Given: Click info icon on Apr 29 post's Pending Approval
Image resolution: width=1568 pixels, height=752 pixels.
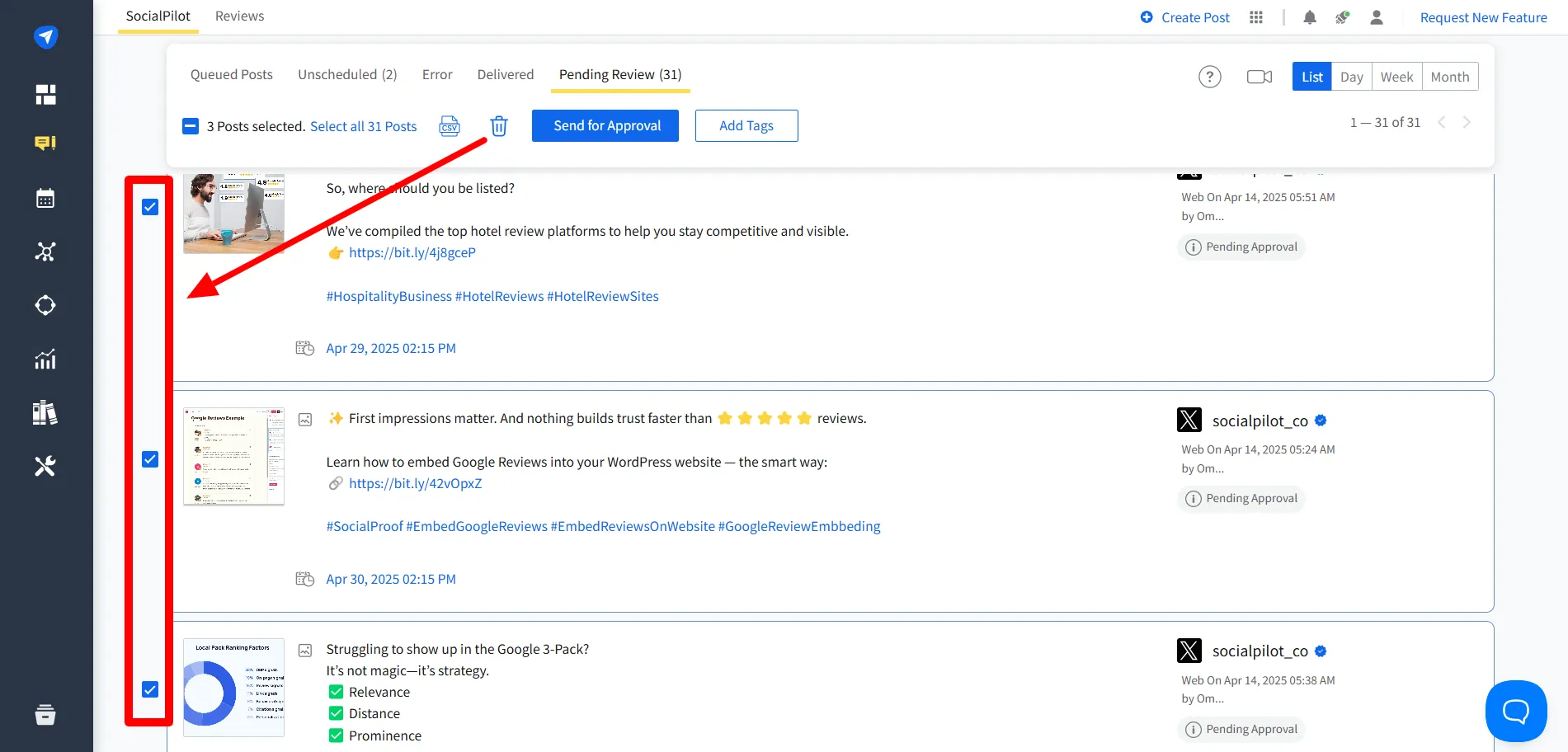Looking at the screenshot, I should coord(1193,247).
